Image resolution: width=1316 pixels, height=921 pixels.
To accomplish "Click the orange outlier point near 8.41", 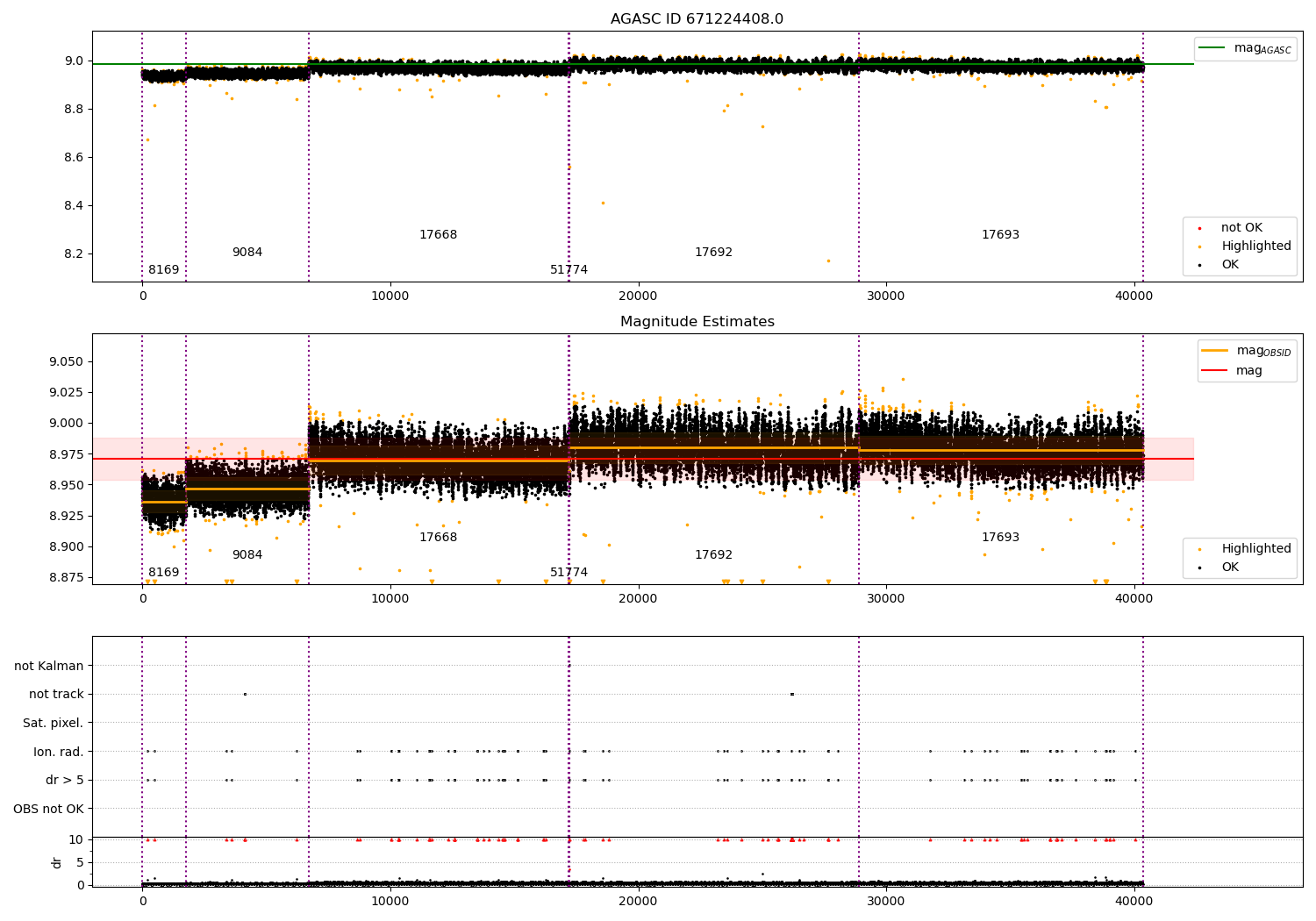I will [x=603, y=203].
